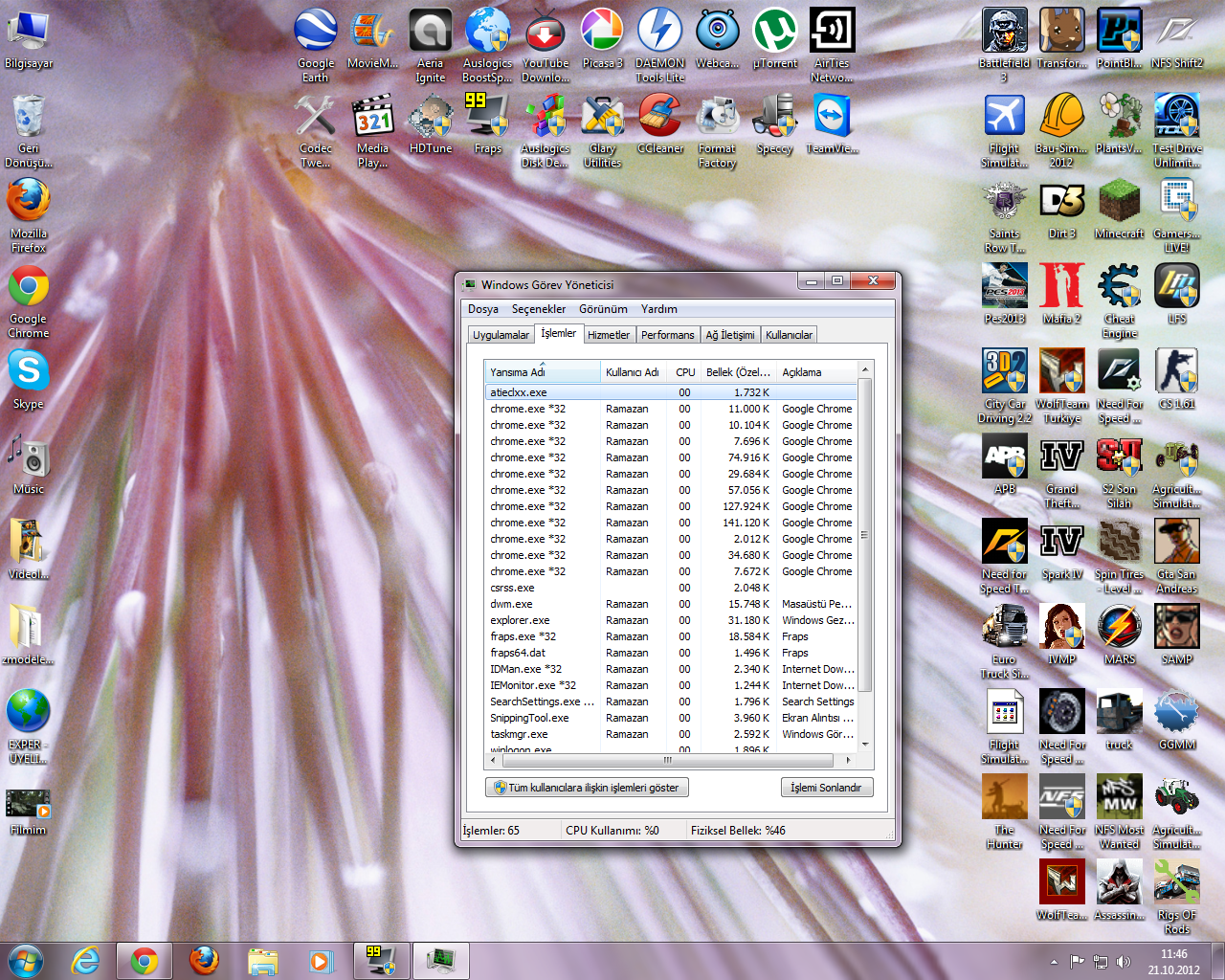Open the Geri Dönüşüm recycle bin
This screenshot has height=980, width=1225.
[29, 130]
